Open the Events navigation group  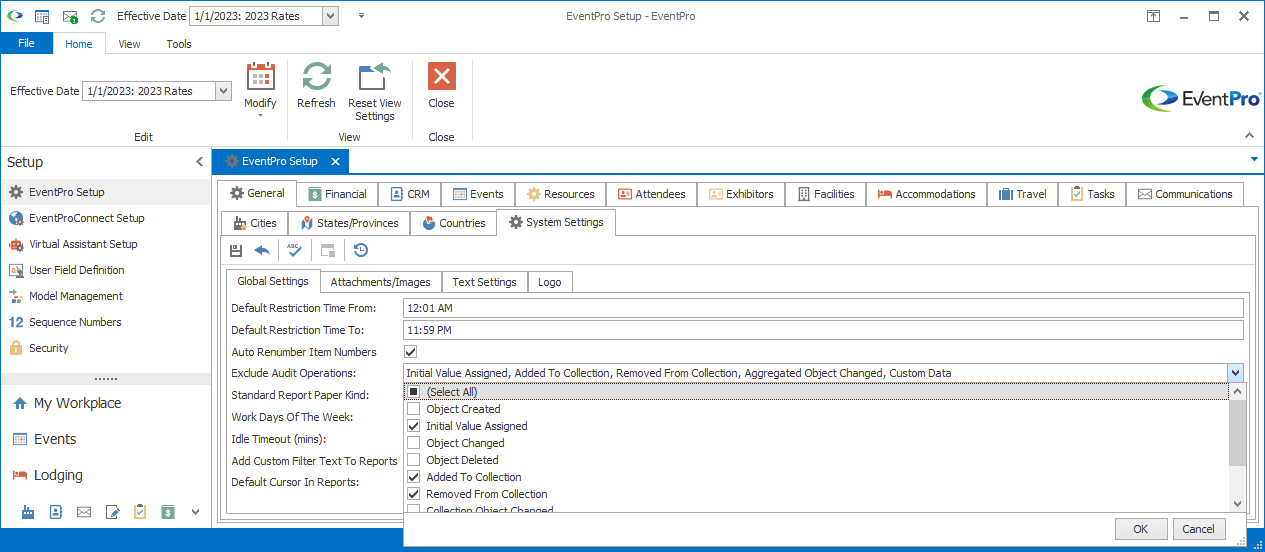coord(55,439)
